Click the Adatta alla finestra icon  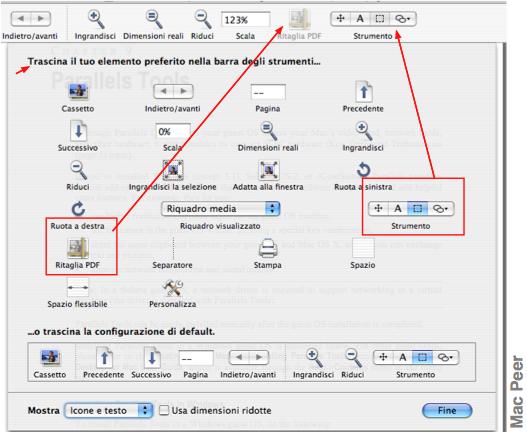click(x=268, y=170)
